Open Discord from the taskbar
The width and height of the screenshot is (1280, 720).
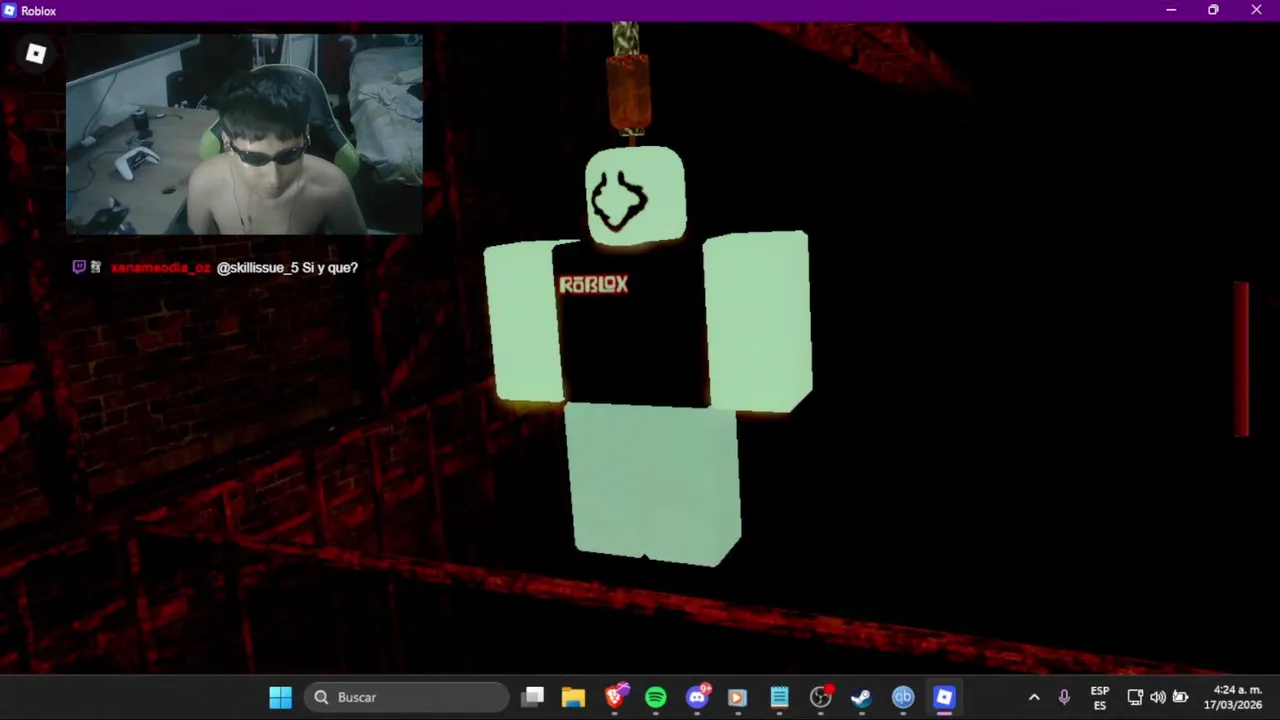[697, 697]
